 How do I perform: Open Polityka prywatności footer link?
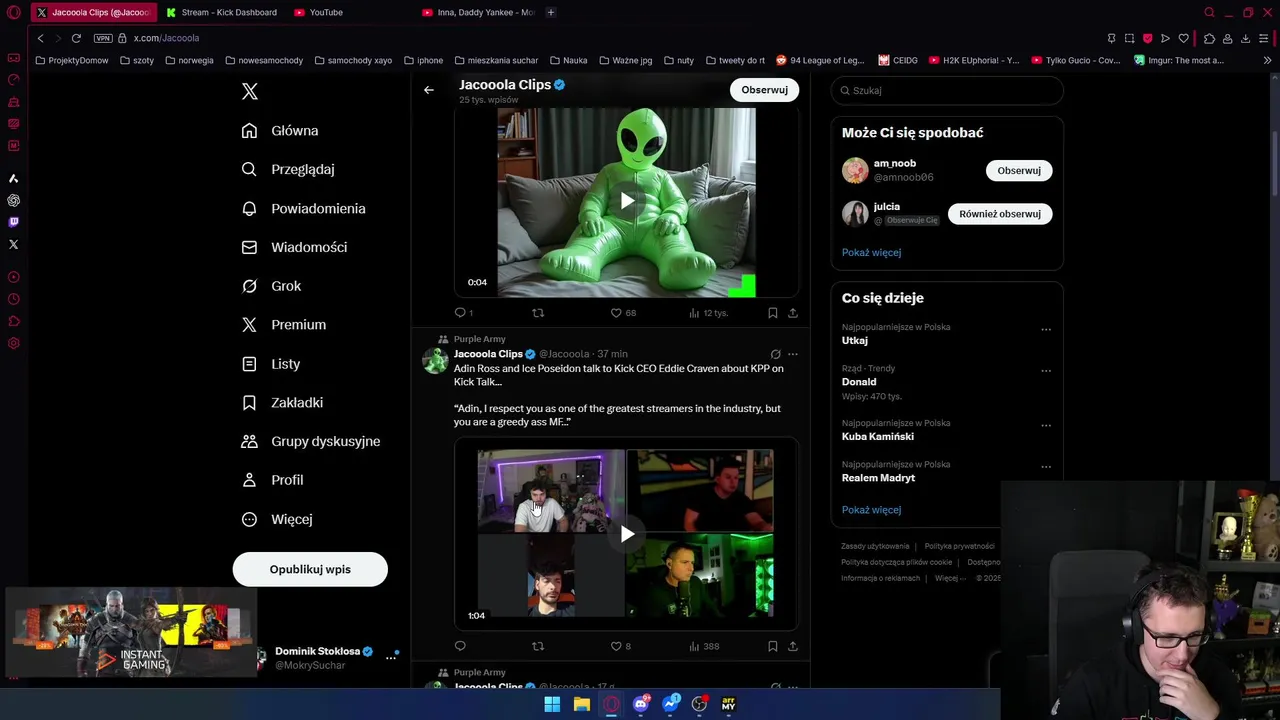959,546
